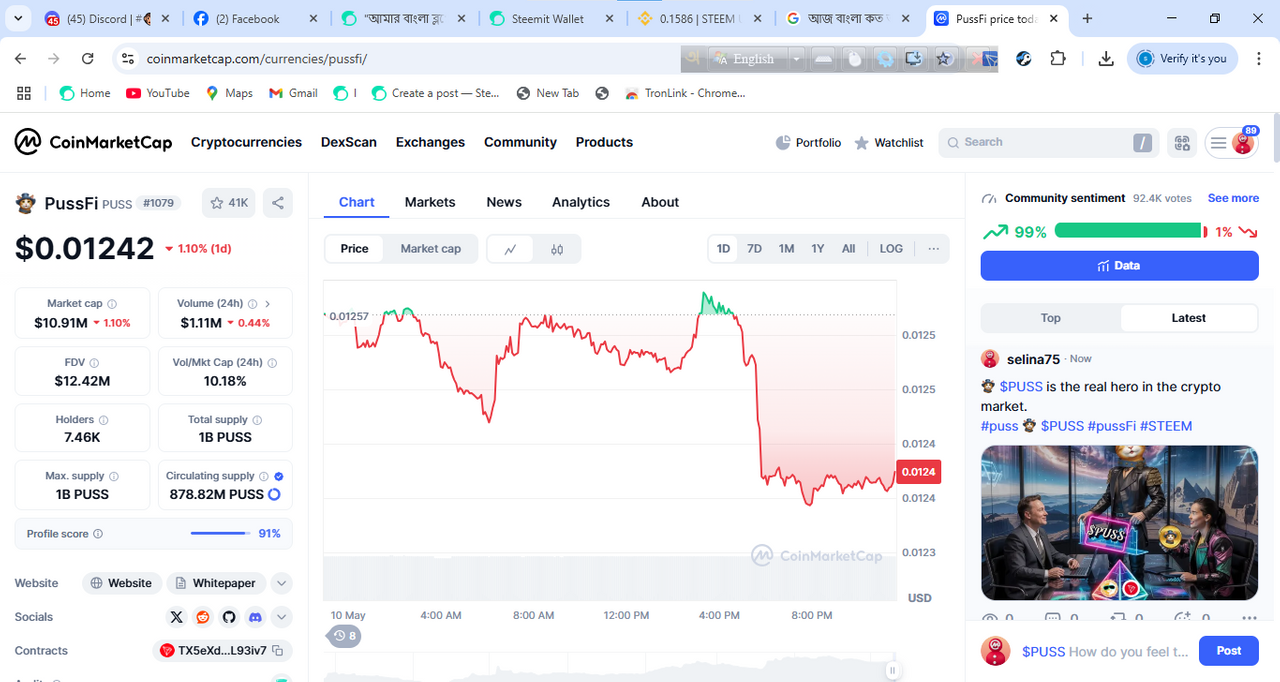The height and width of the screenshot is (682, 1280).
Task: Click the share icon beside PussFi
Action: click(x=278, y=203)
